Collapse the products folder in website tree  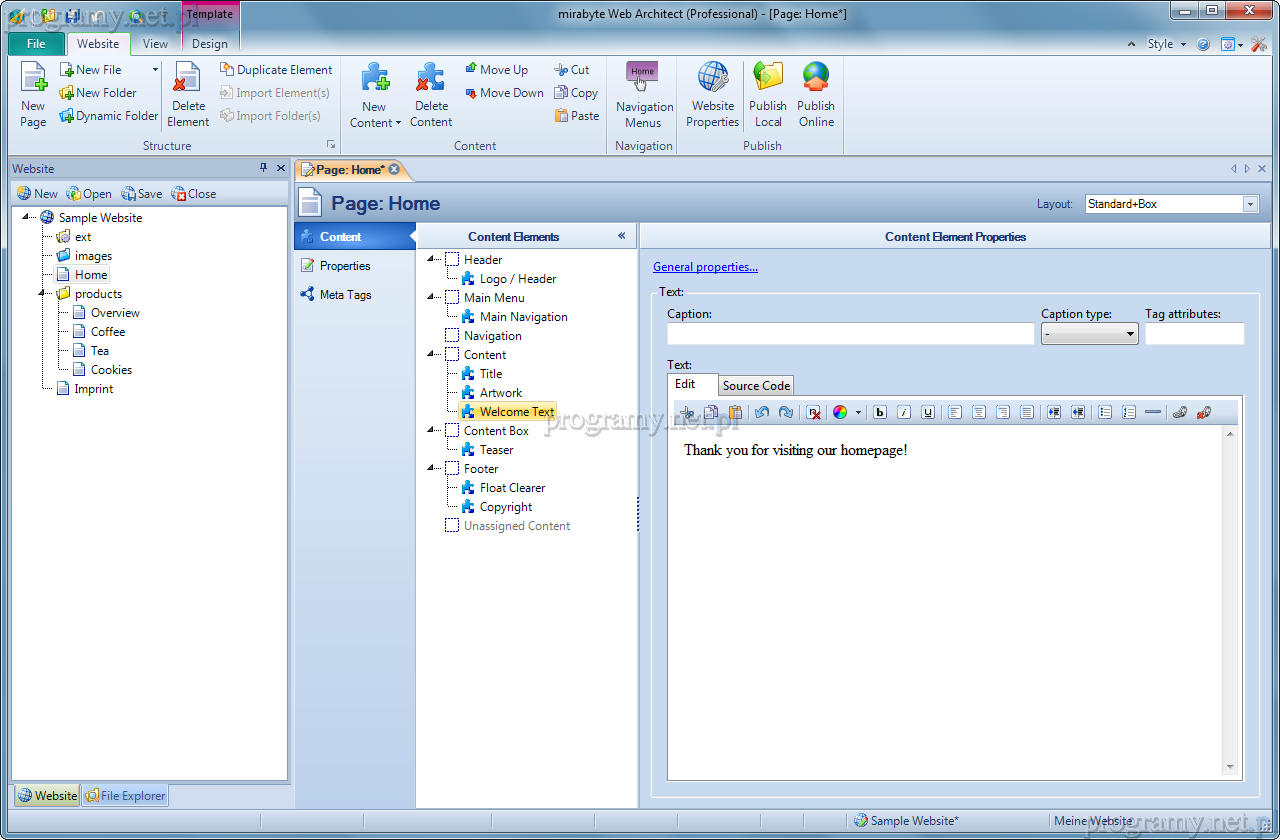pos(42,294)
